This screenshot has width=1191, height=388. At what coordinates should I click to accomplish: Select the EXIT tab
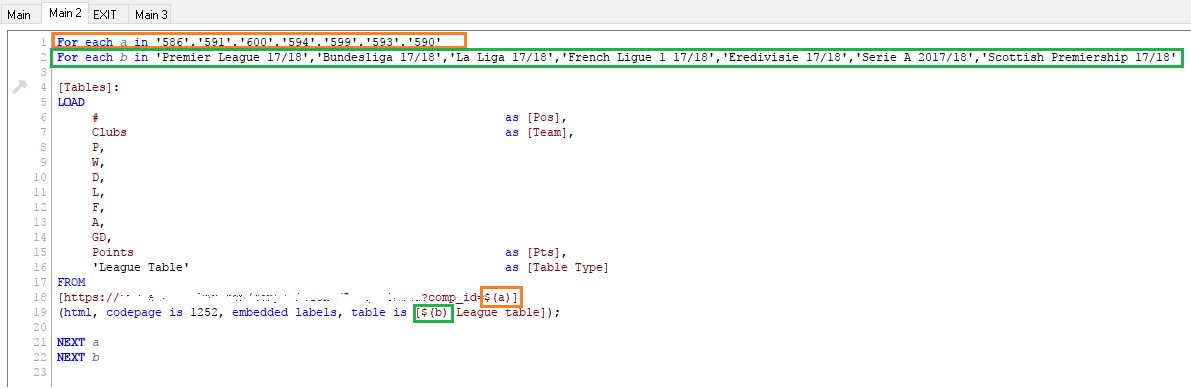tap(105, 15)
